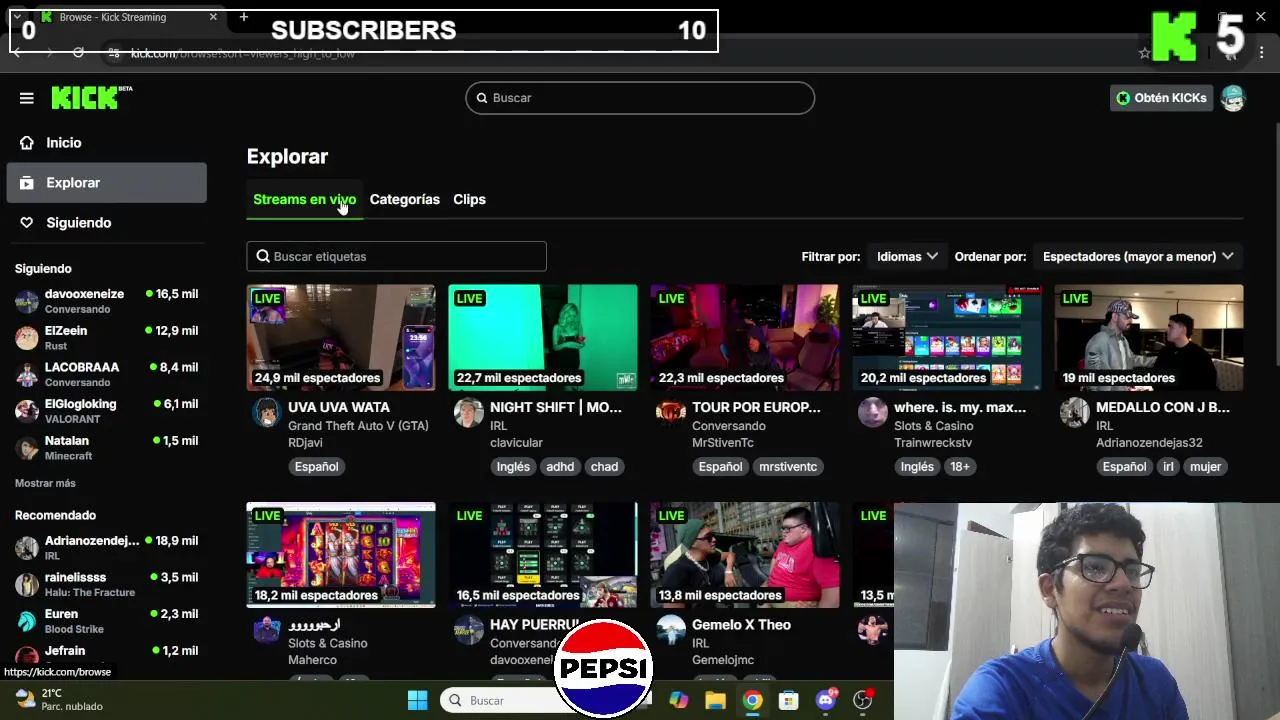Open where. is. my. max stream thumbnail
The height and width of the screenshot is (720, 1280).
(x=947, y=338)
